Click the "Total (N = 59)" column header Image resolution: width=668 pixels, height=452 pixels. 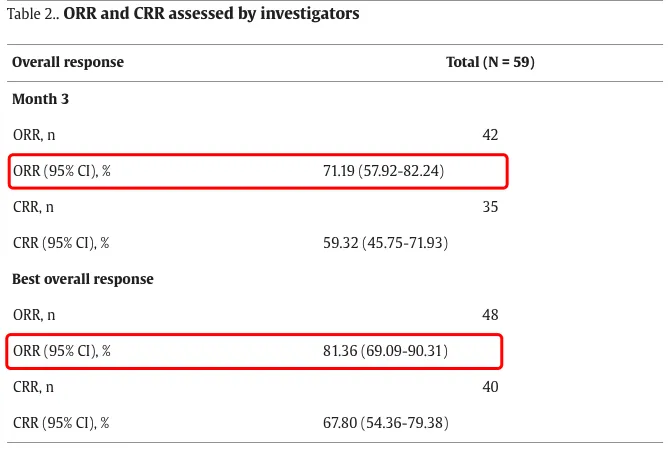coord(490,62)
